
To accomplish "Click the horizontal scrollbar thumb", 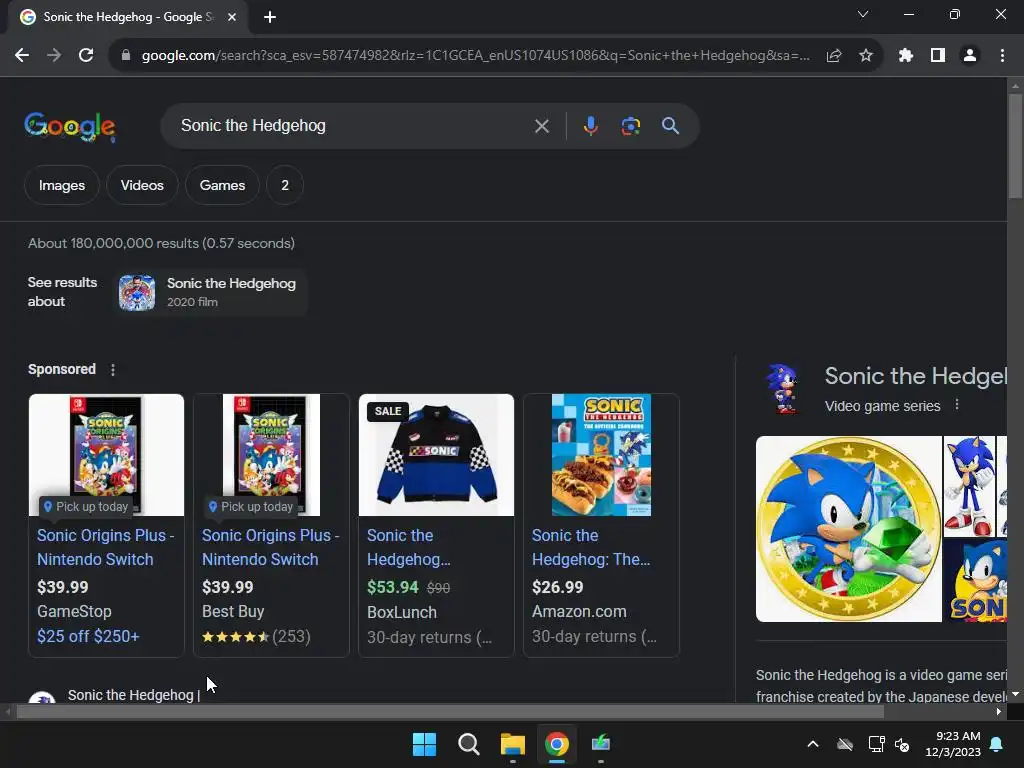I will [x=450, y=712].
